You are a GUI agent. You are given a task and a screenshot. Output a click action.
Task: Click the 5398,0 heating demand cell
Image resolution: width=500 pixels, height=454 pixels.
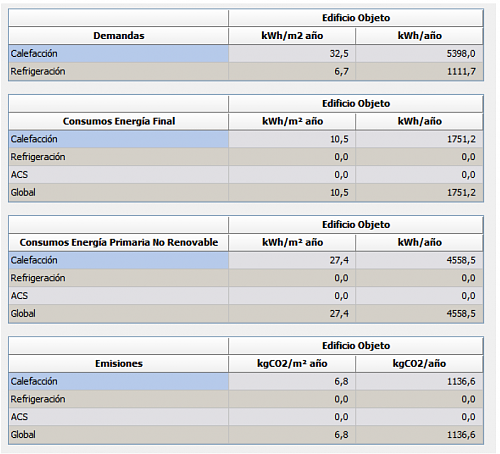[x=419, y=54]
